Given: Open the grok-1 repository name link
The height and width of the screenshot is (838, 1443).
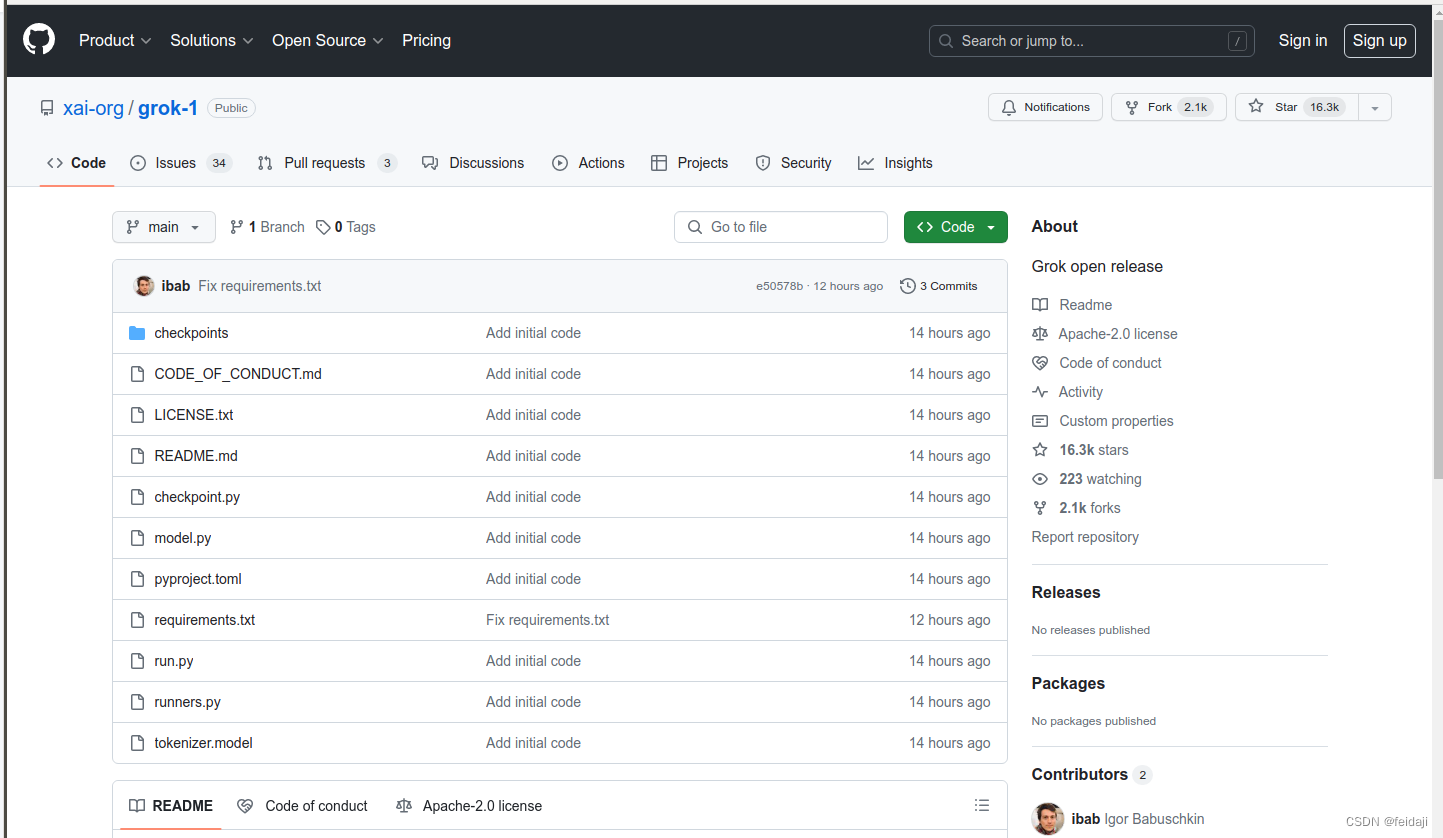Looking at the screenshot, I should pos(168,108).
